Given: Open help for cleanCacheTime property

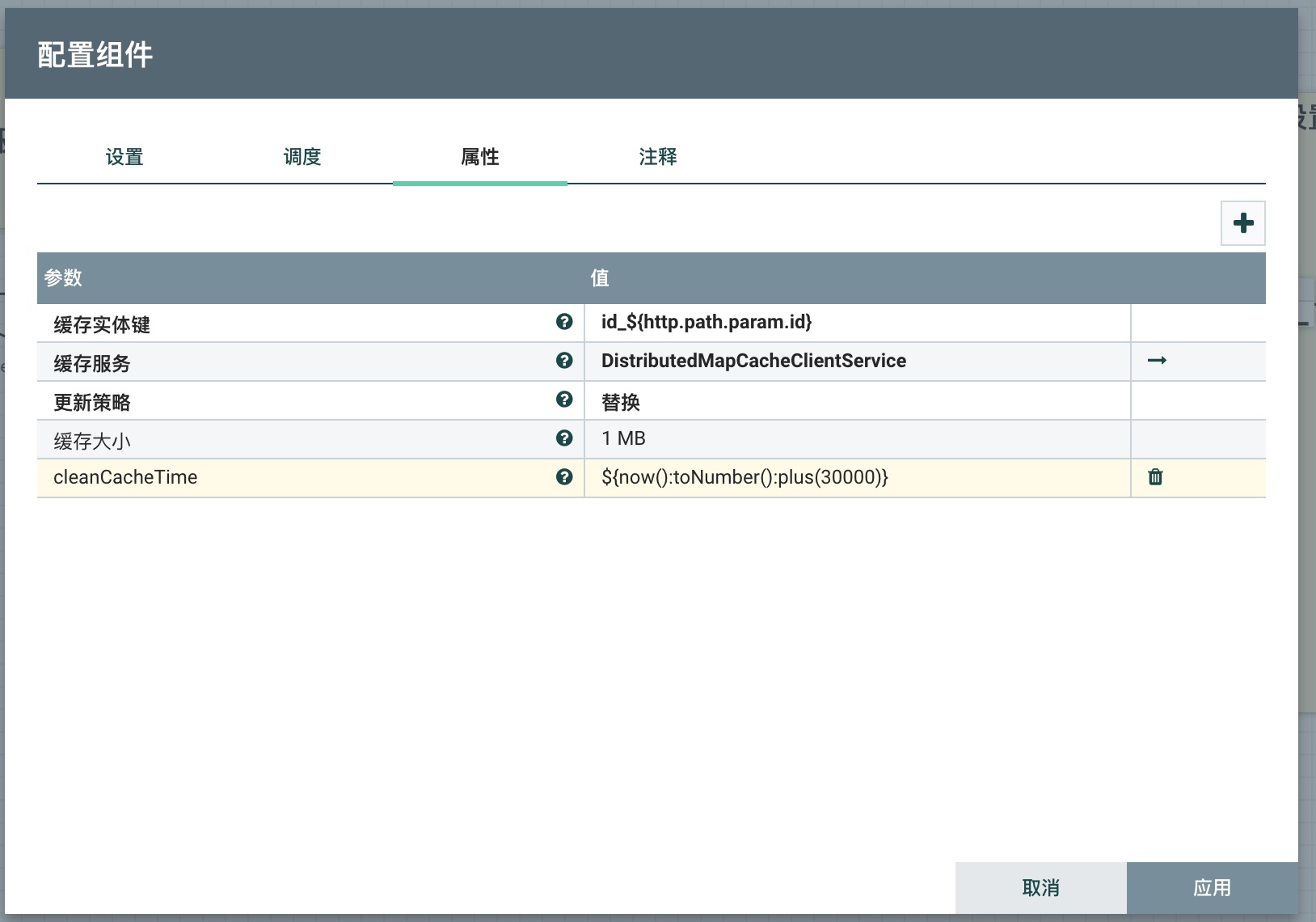Looking at the screenshot, I should pos(564,477).
